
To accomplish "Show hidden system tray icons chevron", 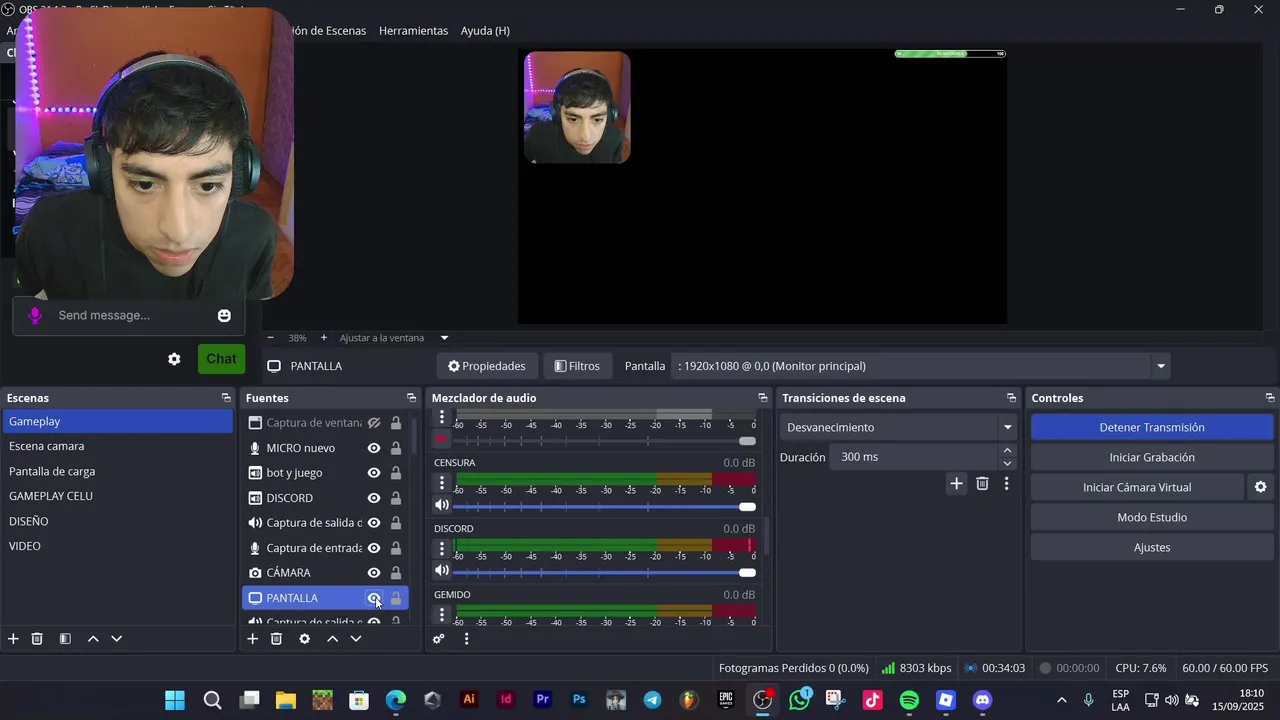I will pyautogui.click(x=1061, y=700).
